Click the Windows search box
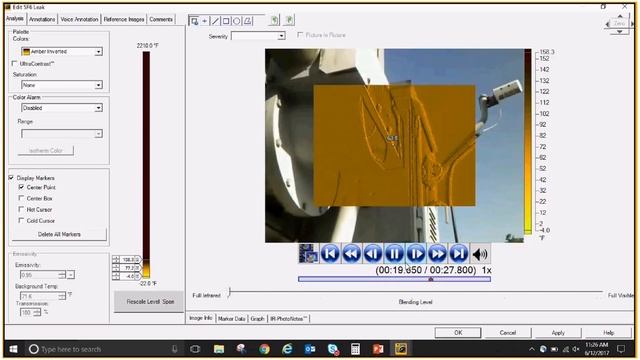 (102, 349)
